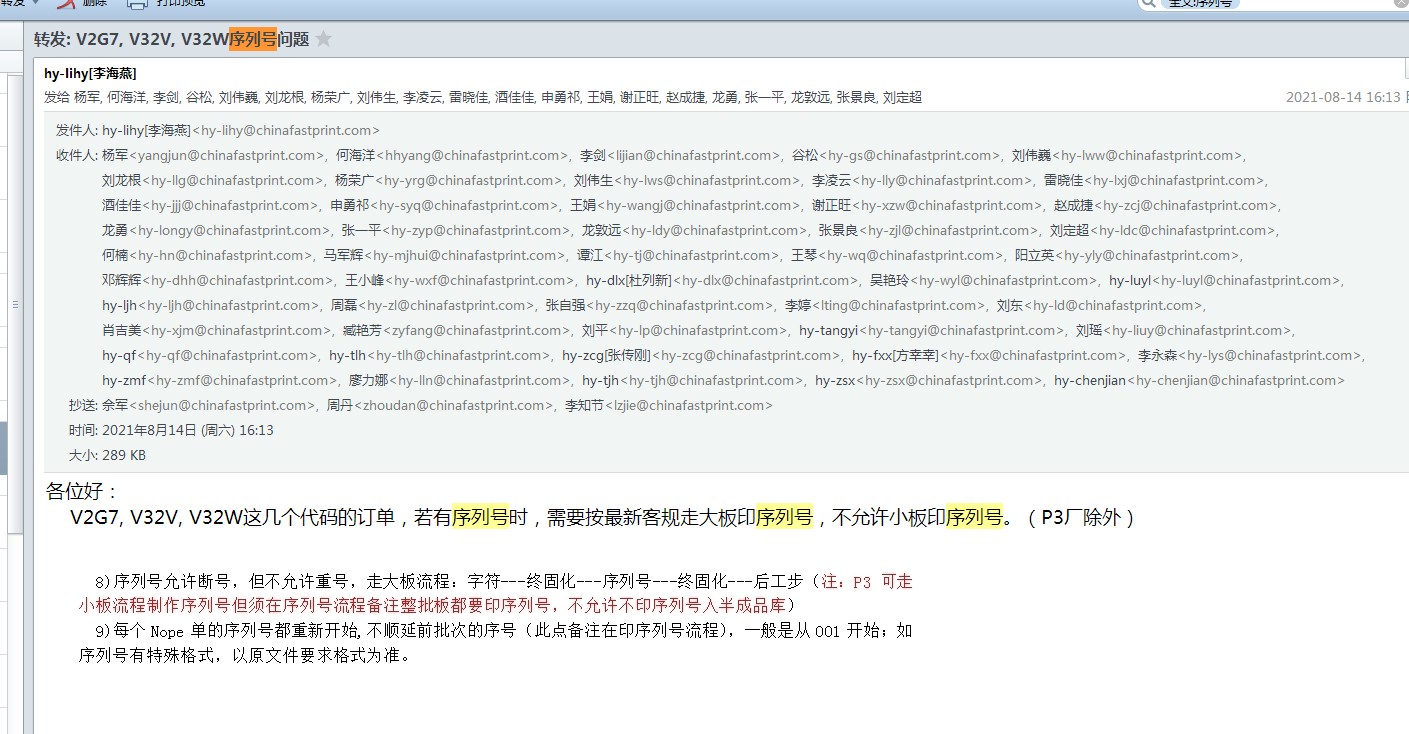1409x734 pixels.
Task: Click the email subject title
Action: click(171, 39)
